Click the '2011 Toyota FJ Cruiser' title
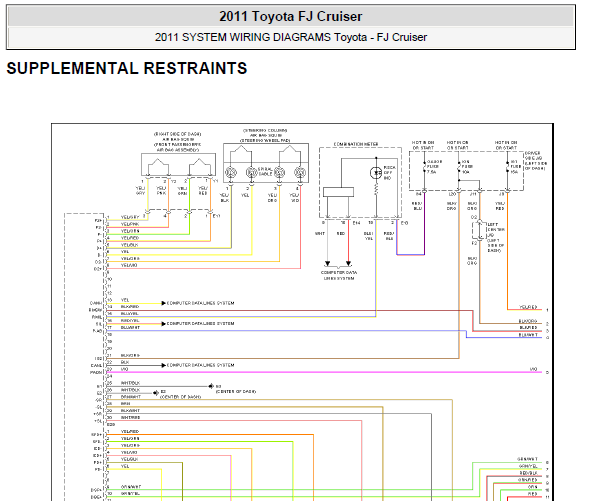The width and height of the screenshot is (606, 501). pyautogui.click(x=291, y=17)
